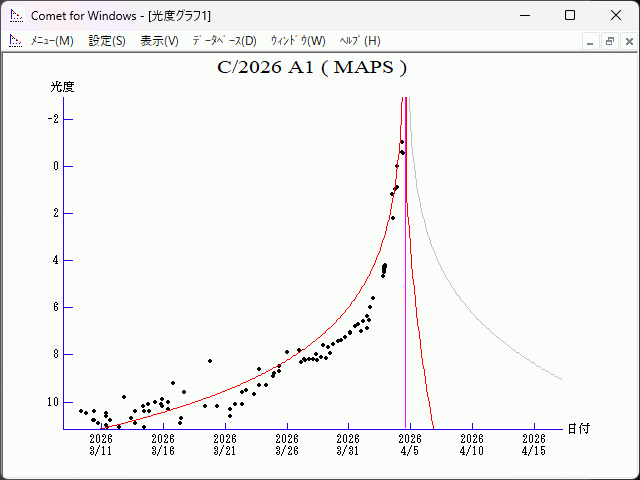The height and width of the screenshot is (480, 640).
Task: Maximize the Comet for Windows main window
Action: (570, 15)
